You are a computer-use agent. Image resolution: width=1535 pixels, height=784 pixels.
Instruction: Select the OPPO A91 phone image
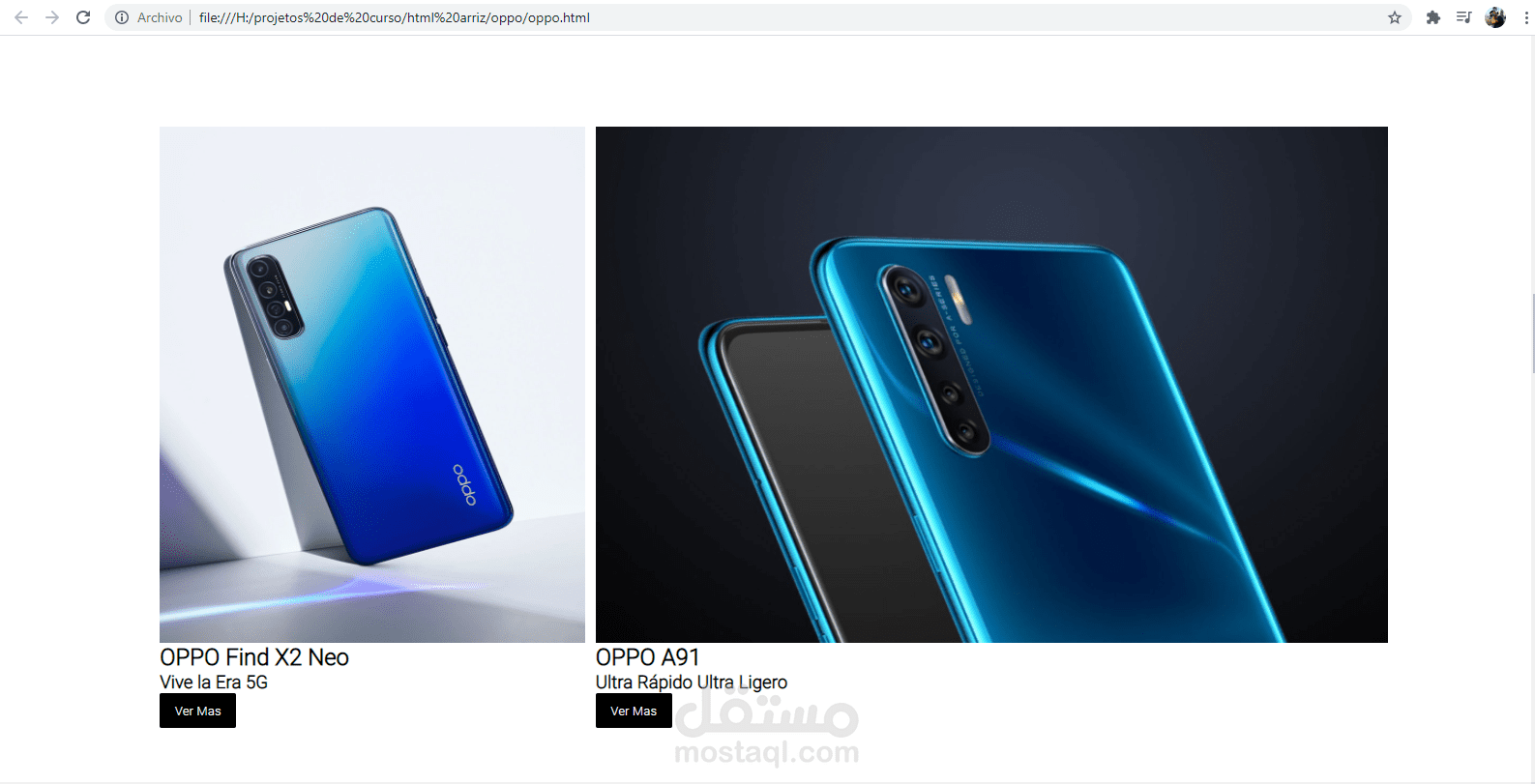(x=991, y=385)
